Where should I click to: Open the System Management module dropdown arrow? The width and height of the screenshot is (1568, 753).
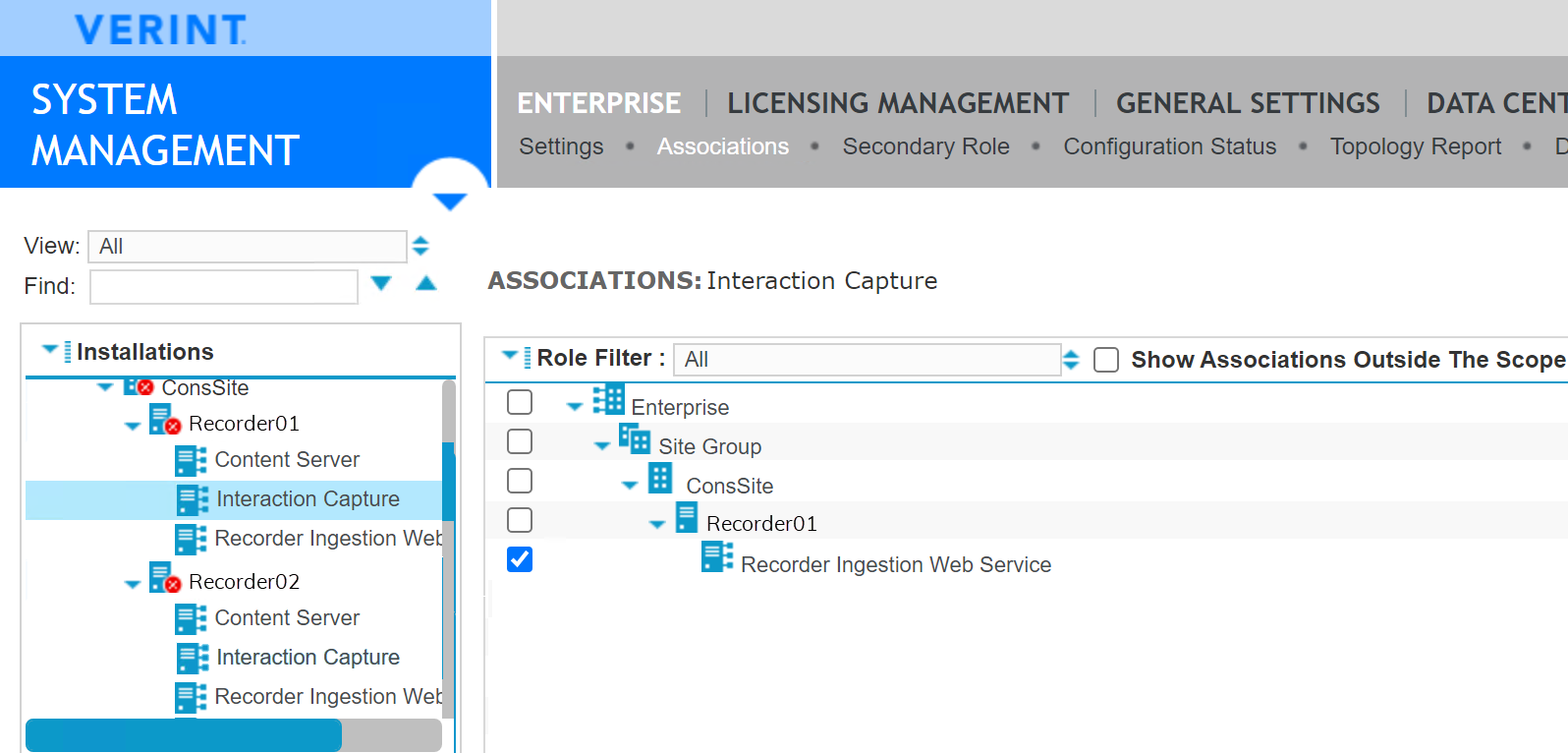click(x=450, y=202)
